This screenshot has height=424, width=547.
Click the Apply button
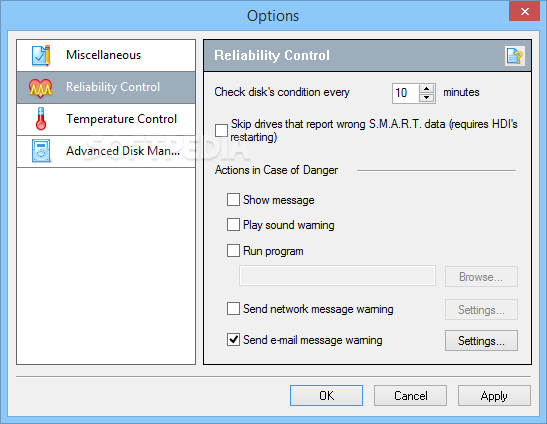pos(494,395)
